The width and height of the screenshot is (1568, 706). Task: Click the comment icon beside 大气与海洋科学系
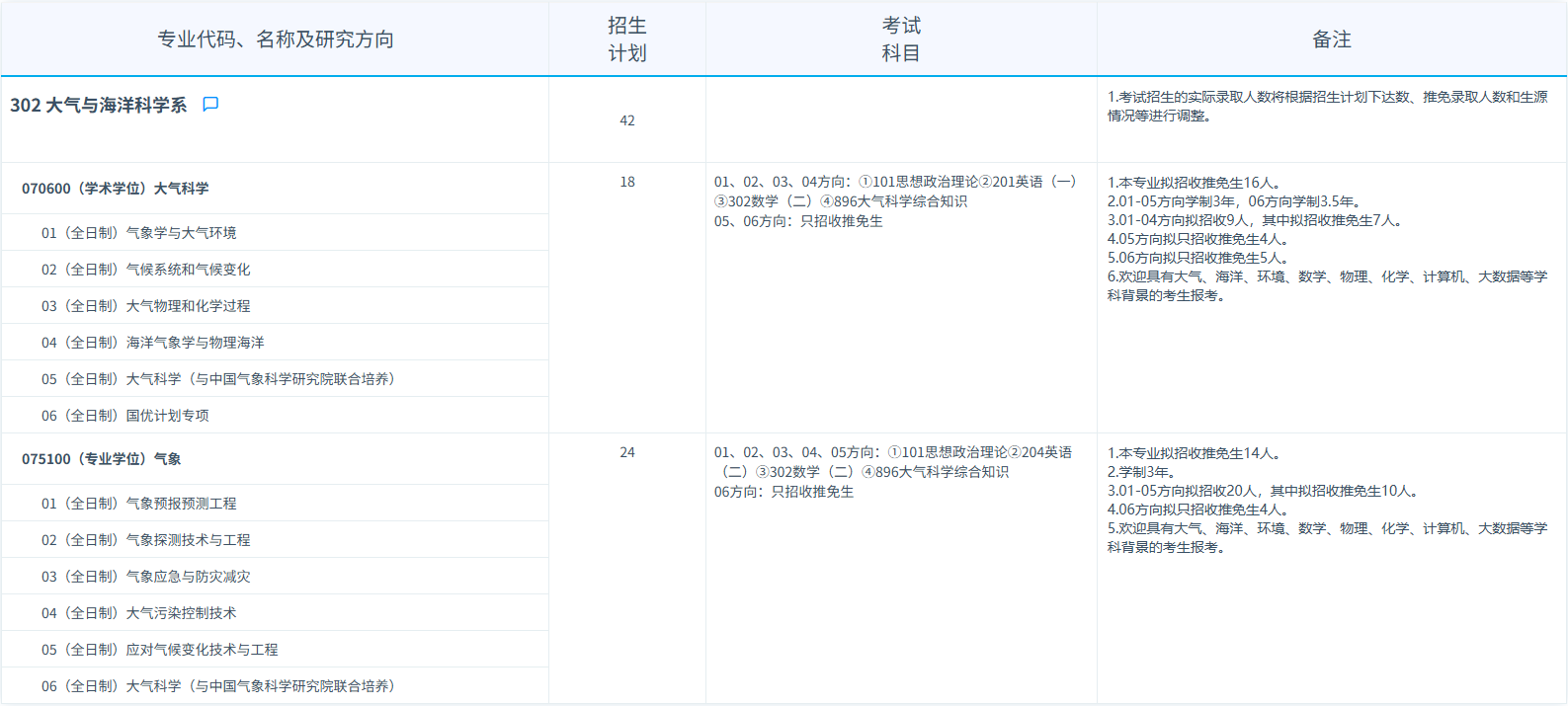pyautogui.click(x=210, y=105)
